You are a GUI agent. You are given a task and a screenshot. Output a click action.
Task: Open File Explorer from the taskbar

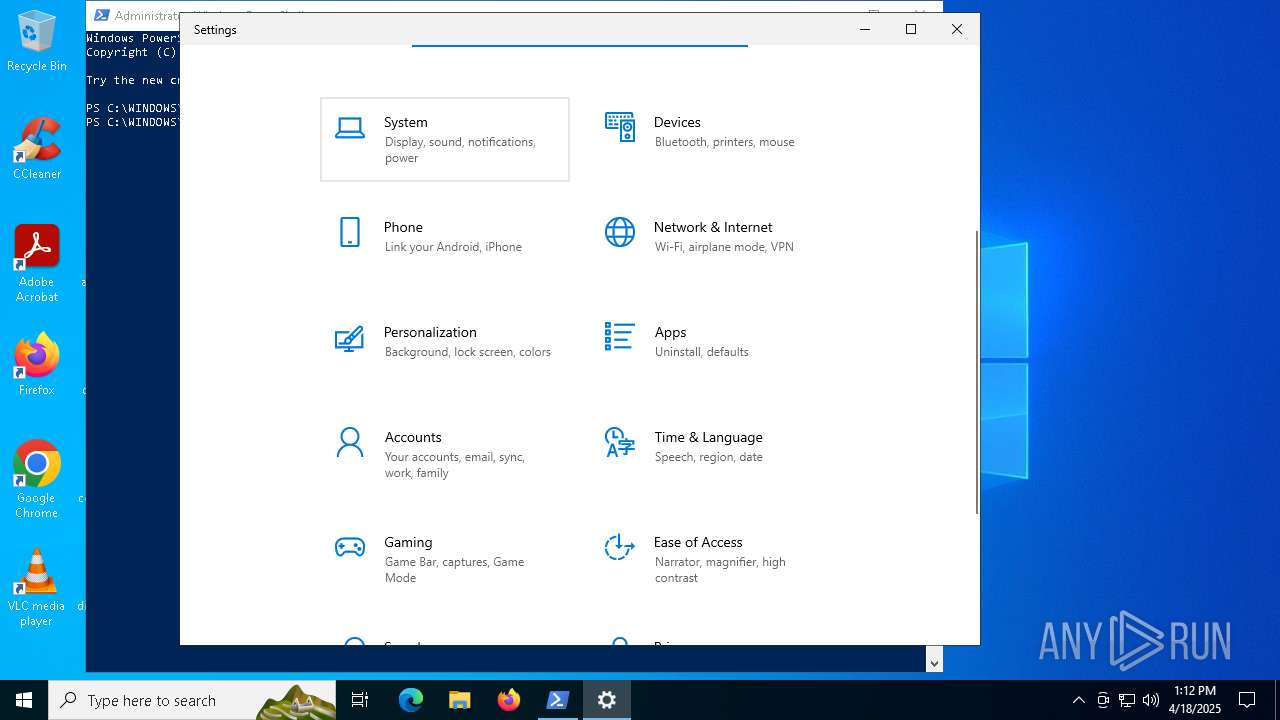(459, 700)
